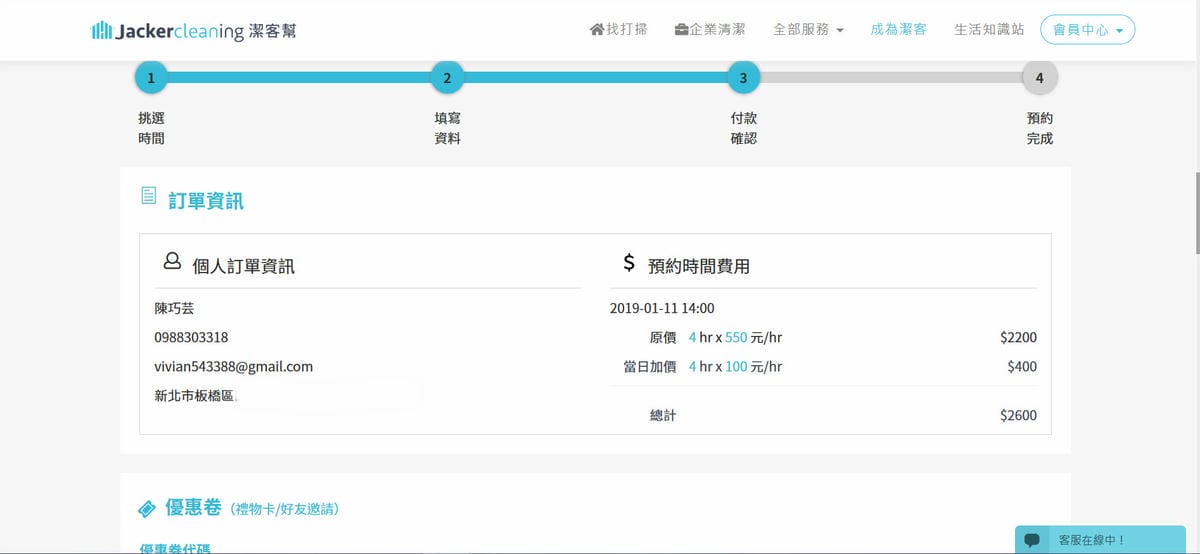
Task: Open the 會員中心 dropdown
Action: [1087, 30]
